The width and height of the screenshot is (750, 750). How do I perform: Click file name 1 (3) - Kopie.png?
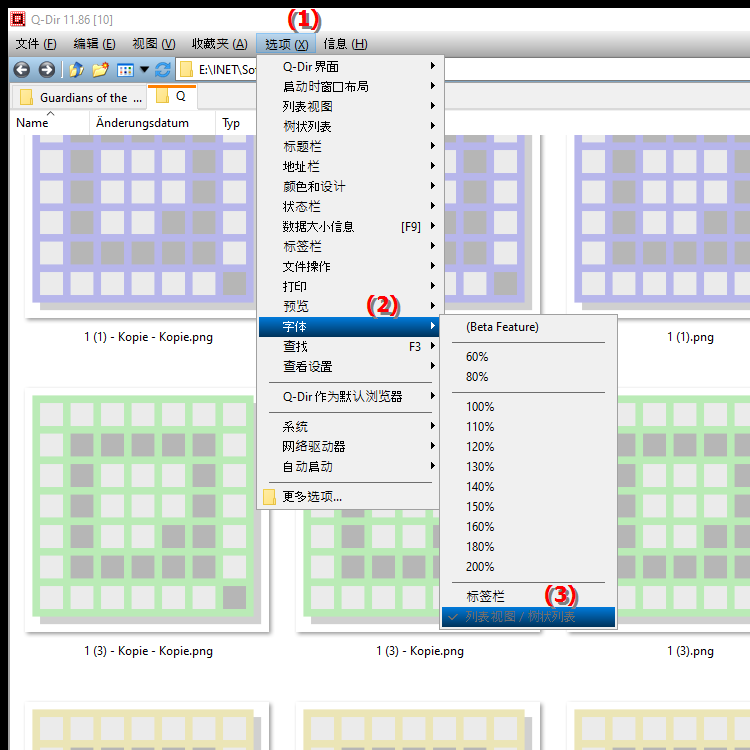[x=419, y=651]
